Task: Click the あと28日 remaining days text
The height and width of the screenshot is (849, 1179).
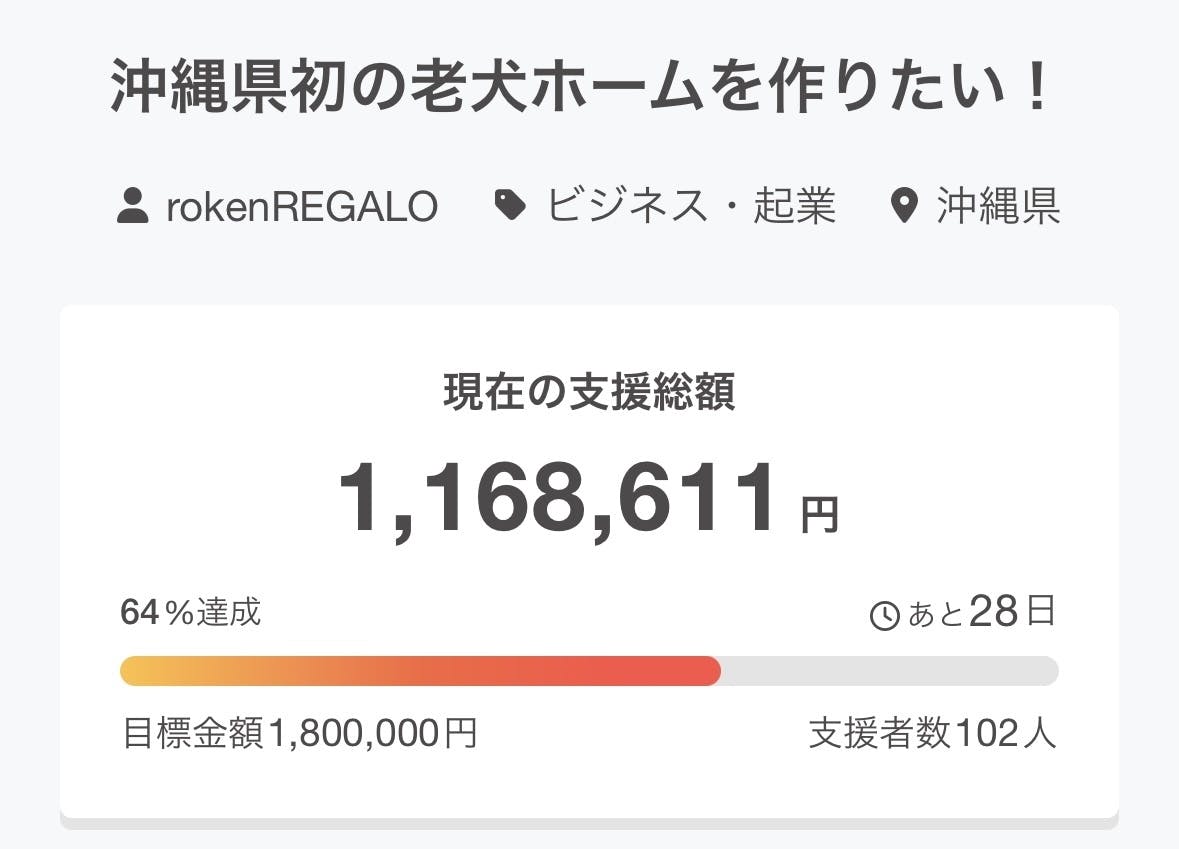Action: 980,612
